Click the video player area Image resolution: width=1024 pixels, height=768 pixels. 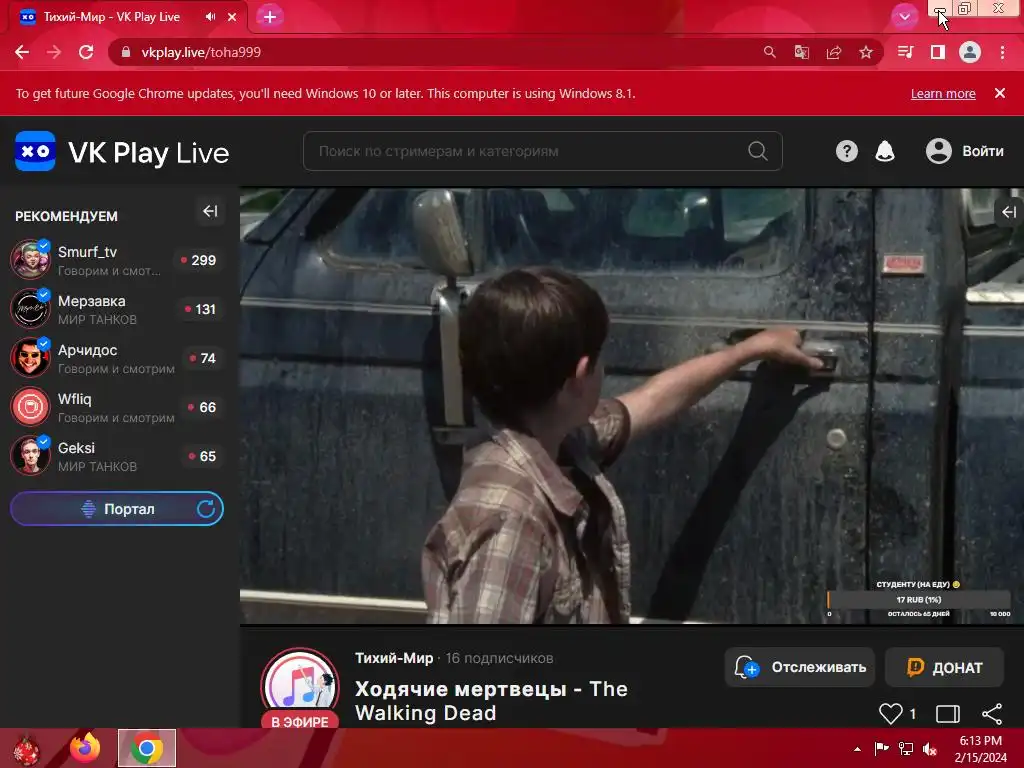[632, 406]
